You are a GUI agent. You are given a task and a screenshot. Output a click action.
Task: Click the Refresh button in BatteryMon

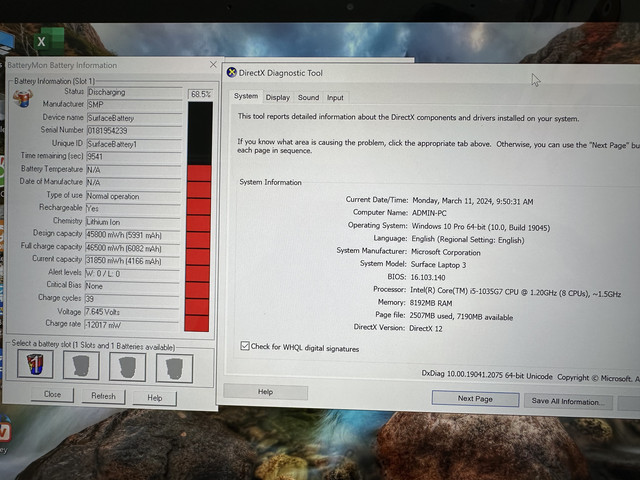(103, 396)
